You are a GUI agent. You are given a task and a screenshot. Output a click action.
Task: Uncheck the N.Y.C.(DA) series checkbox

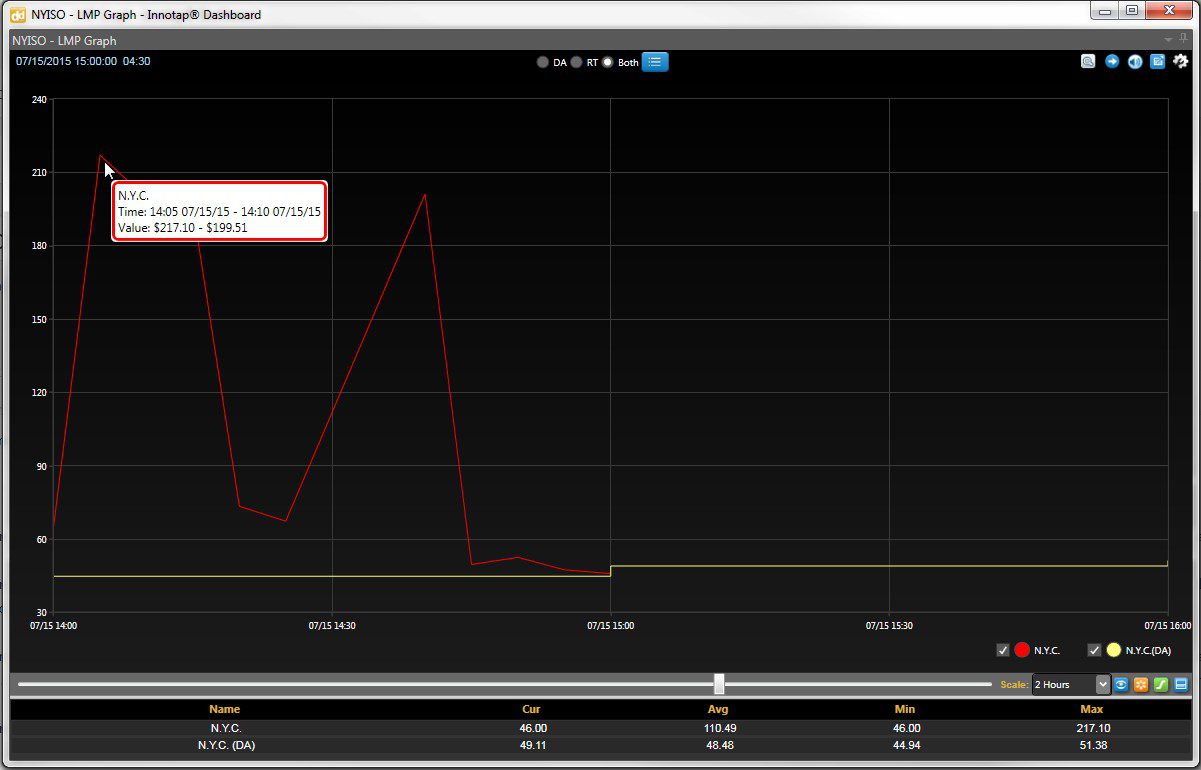click(1094, 650)
